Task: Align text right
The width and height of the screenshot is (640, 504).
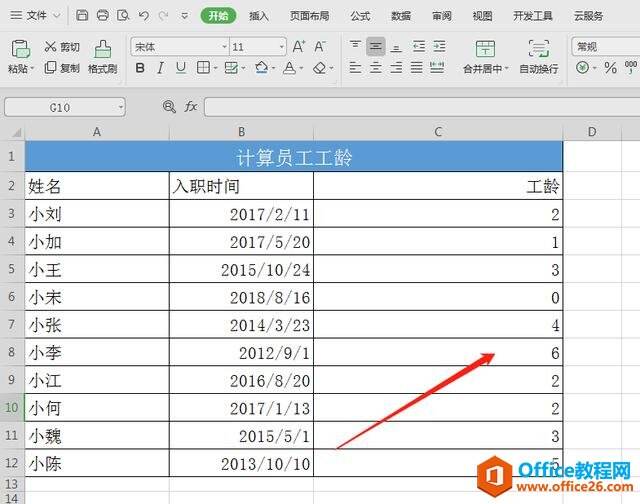Action: tap(396, 67)
